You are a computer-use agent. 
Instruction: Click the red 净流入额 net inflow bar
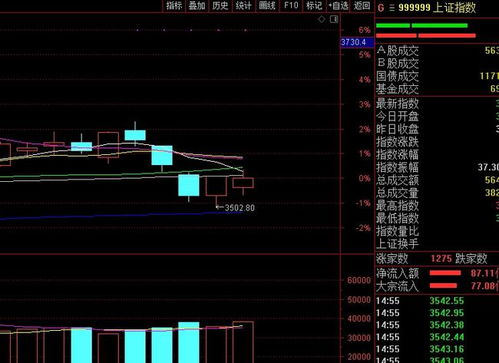pos(445,273)
